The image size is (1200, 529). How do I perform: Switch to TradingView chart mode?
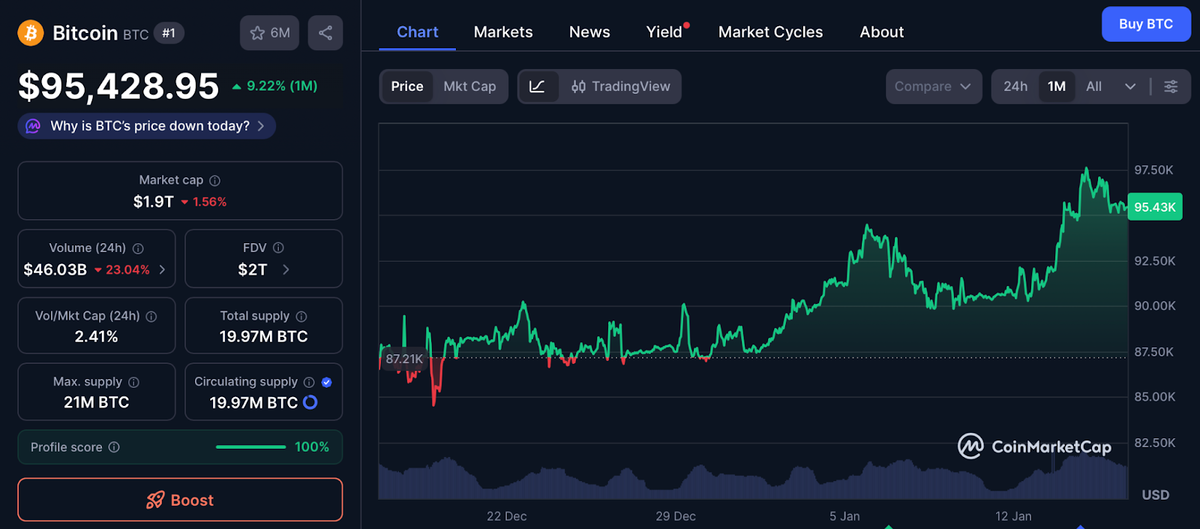pos(620,86)
